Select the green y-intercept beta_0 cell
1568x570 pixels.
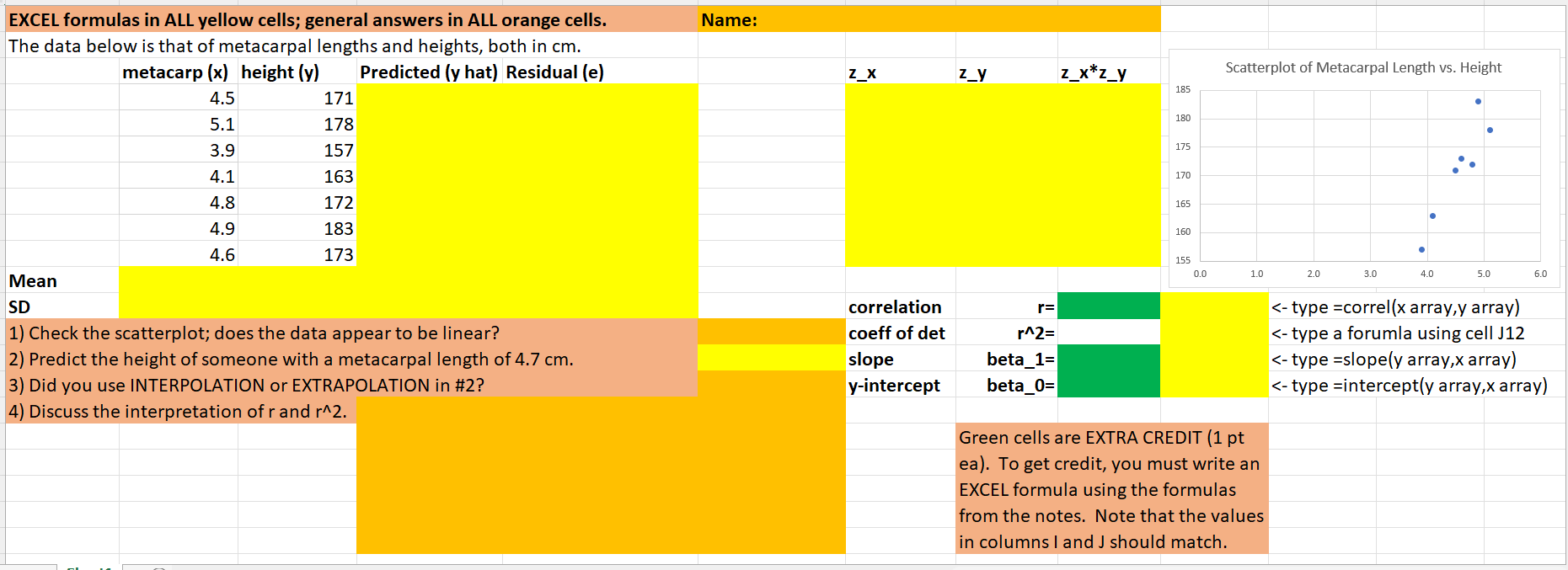click(x=1109, y=385)
